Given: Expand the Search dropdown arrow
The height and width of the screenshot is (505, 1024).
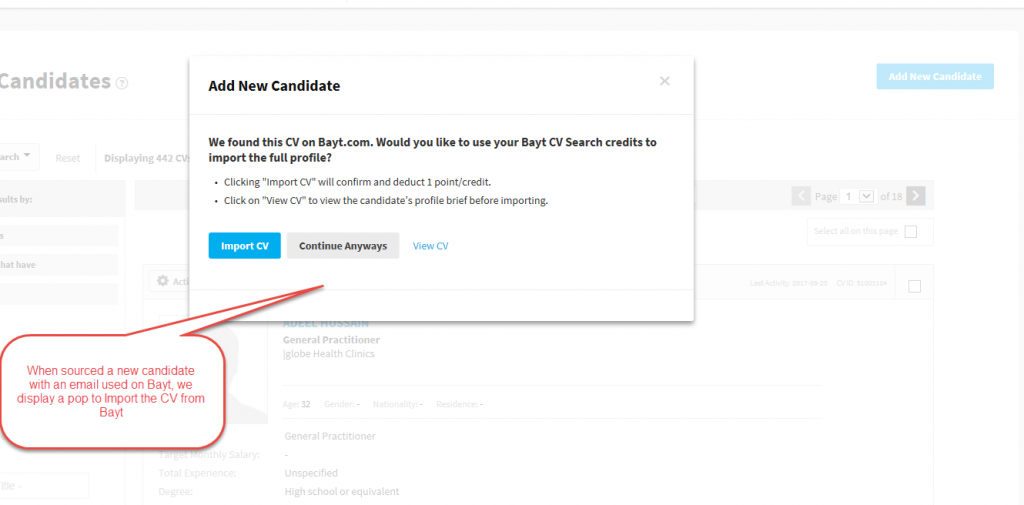Looking at the screenshot, I should tap(27, 155).
